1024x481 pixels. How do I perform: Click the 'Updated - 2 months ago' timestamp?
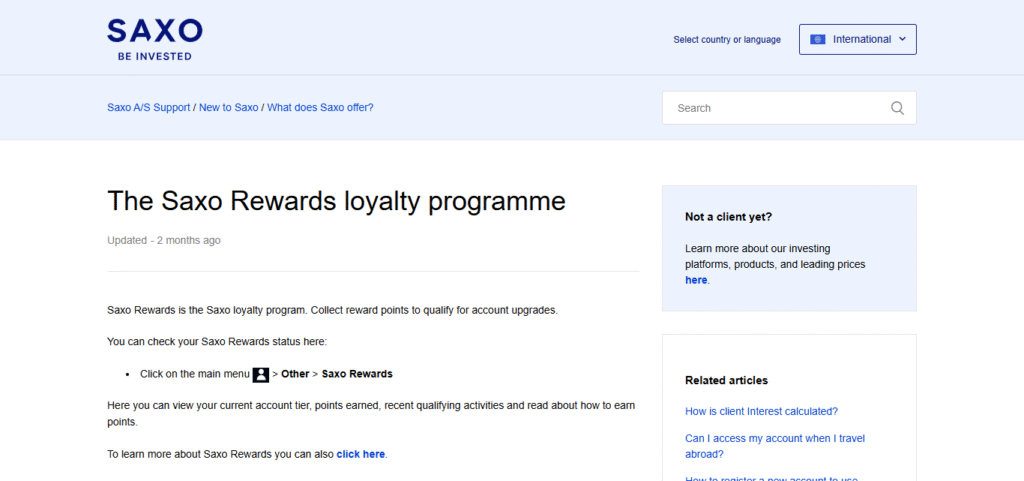(164, 240)
